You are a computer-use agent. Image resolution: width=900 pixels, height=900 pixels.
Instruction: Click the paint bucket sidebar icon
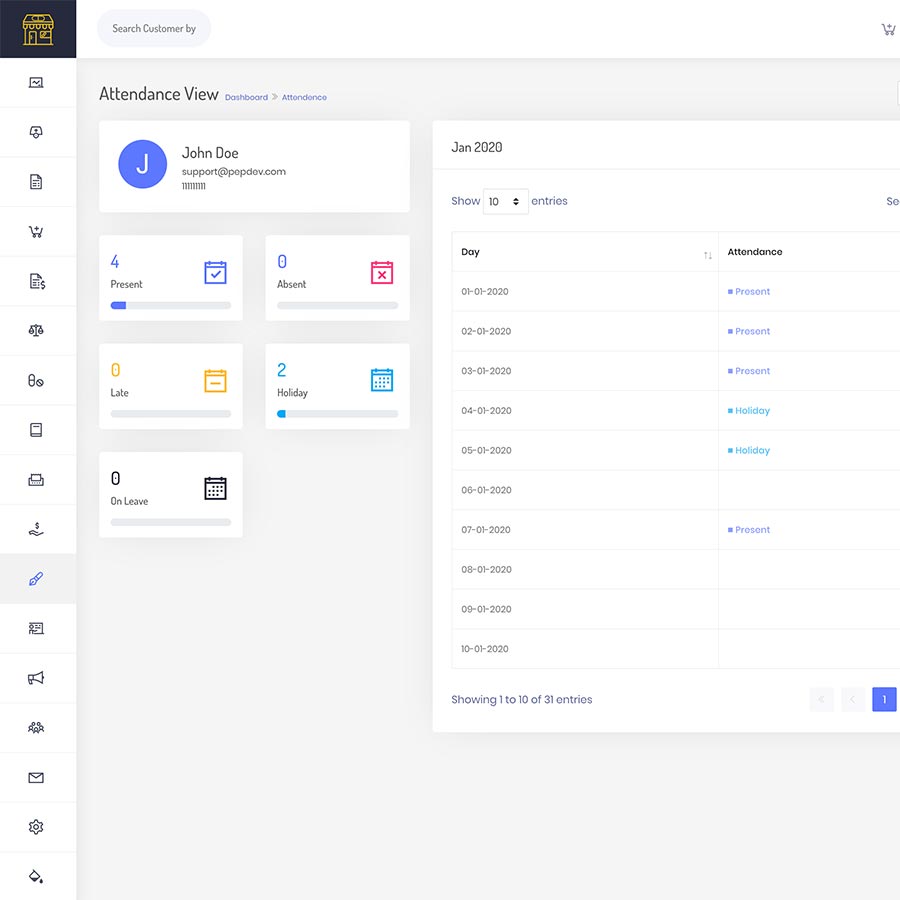36,877
